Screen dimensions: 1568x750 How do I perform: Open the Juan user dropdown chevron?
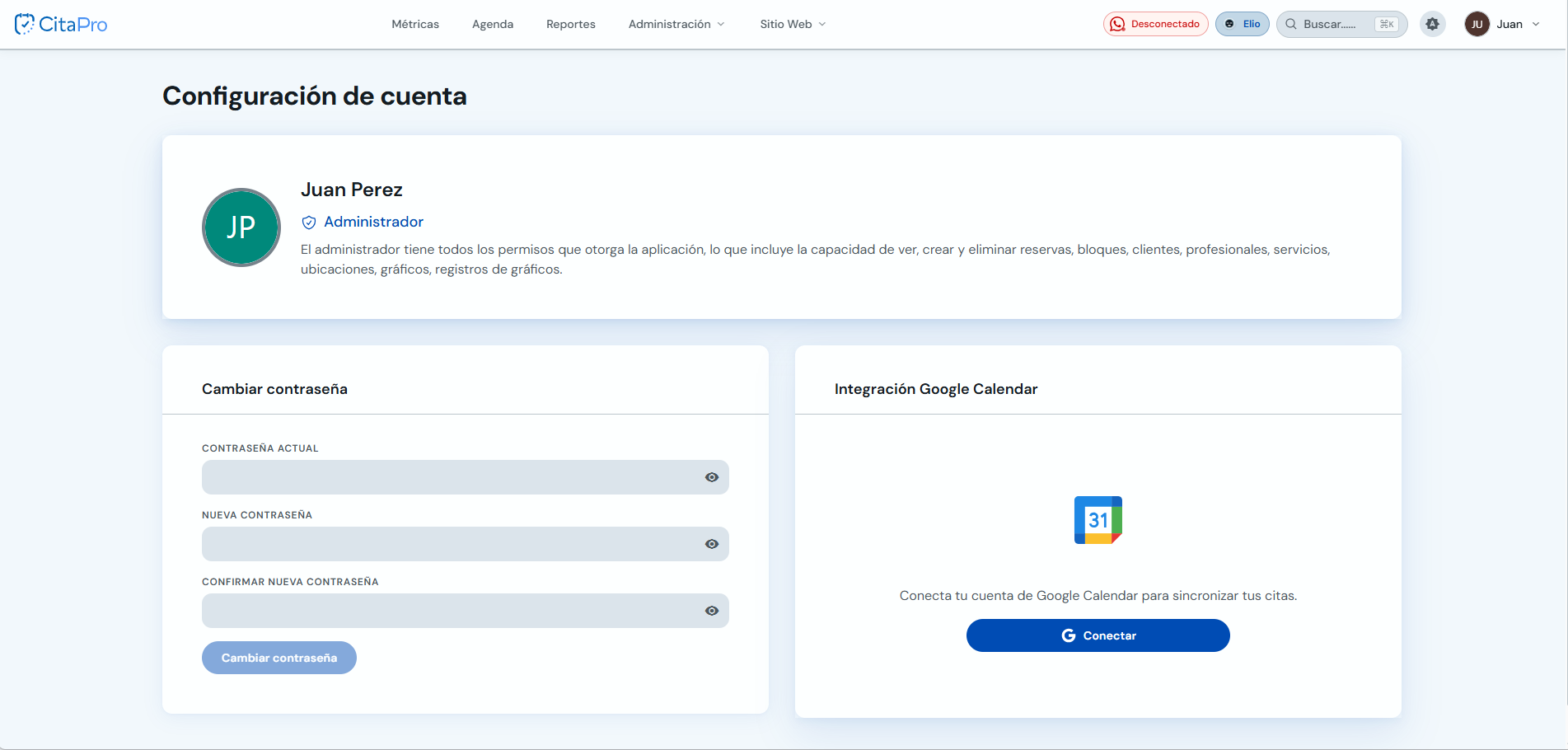[x=1536, y=24]
